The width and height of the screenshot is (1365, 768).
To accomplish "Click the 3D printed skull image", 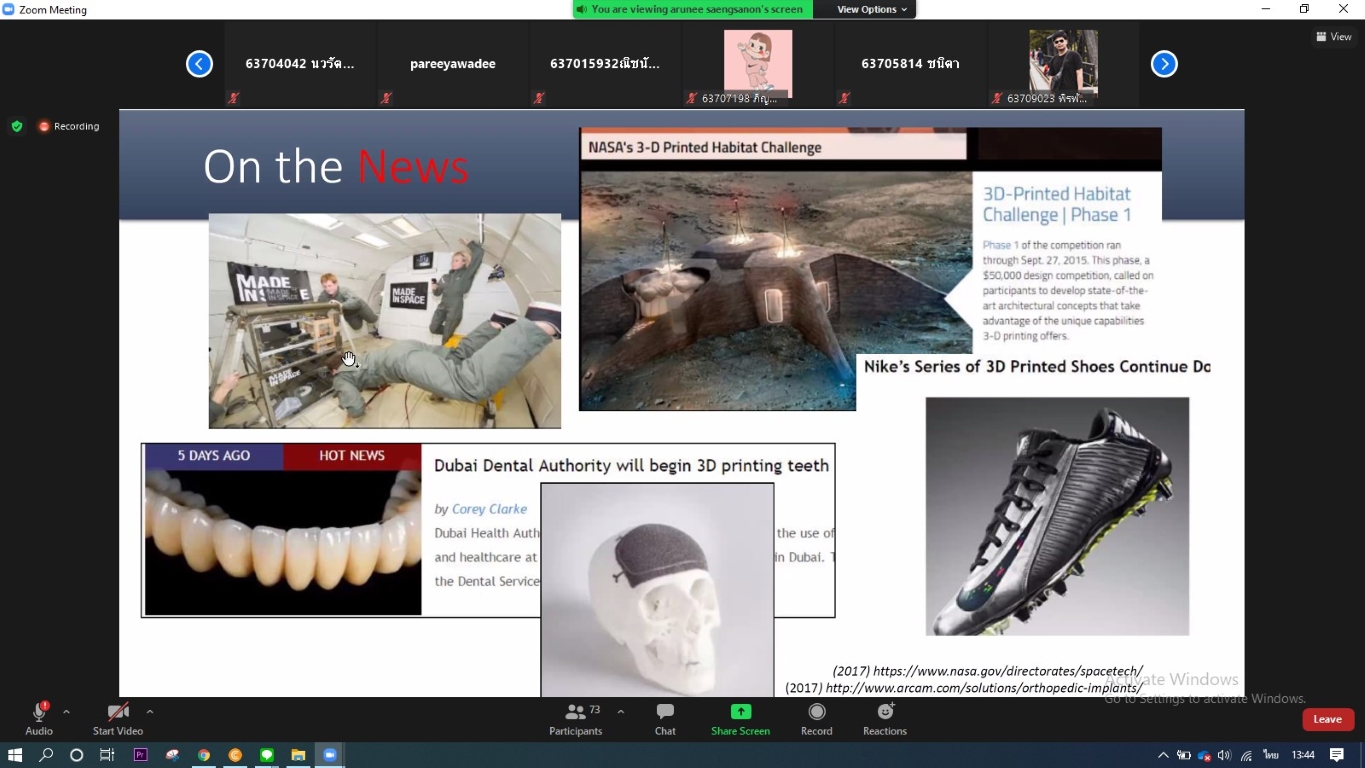I will 657,590.
